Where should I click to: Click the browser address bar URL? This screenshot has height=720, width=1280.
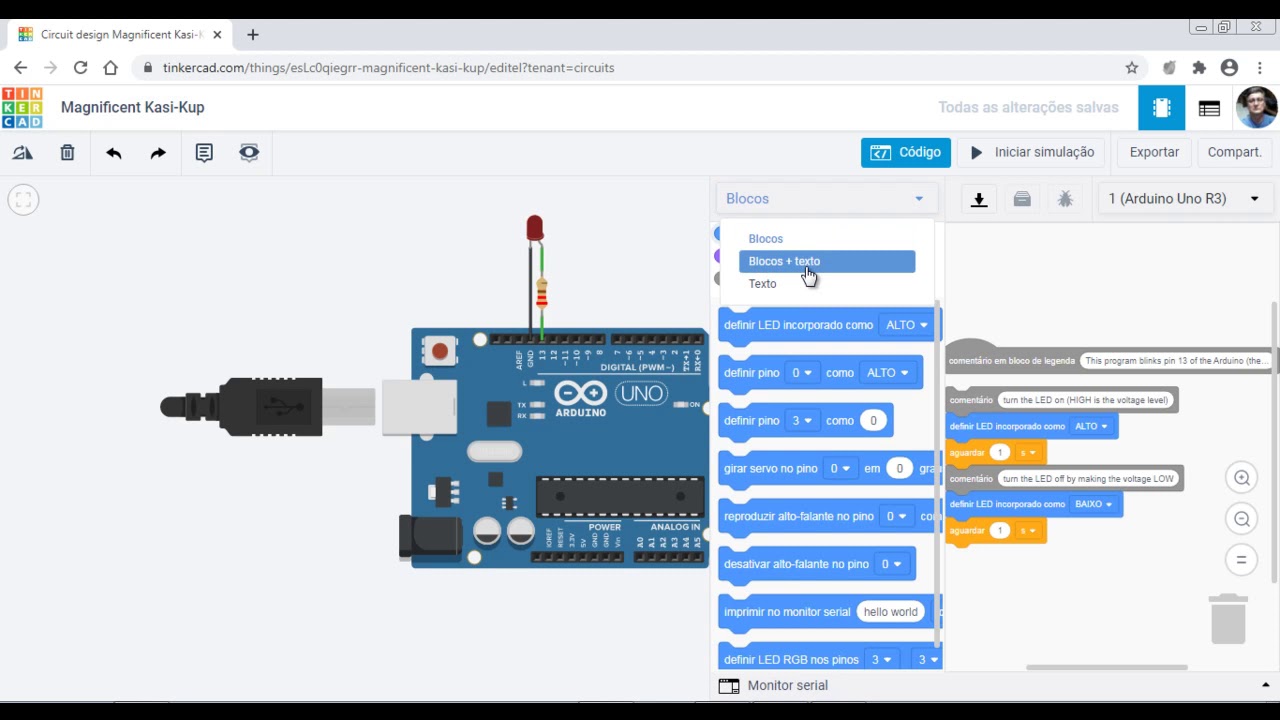[388, 68]
